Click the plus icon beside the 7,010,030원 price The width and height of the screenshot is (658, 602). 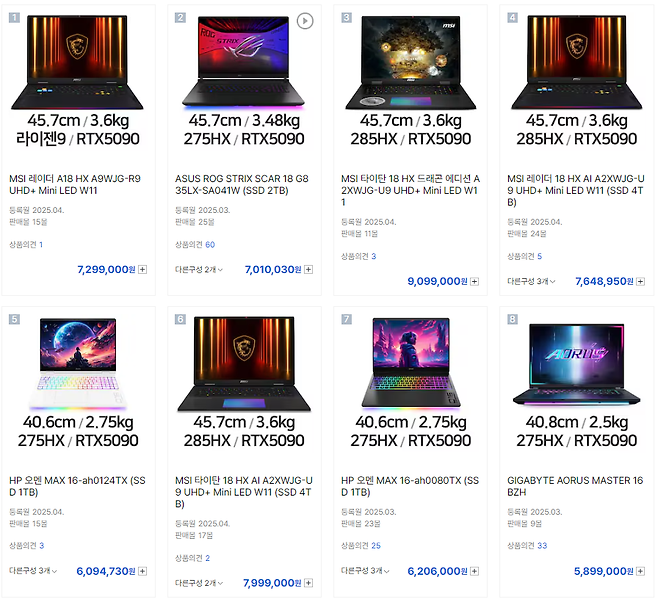pyautogui.click(x=308, y=269)
